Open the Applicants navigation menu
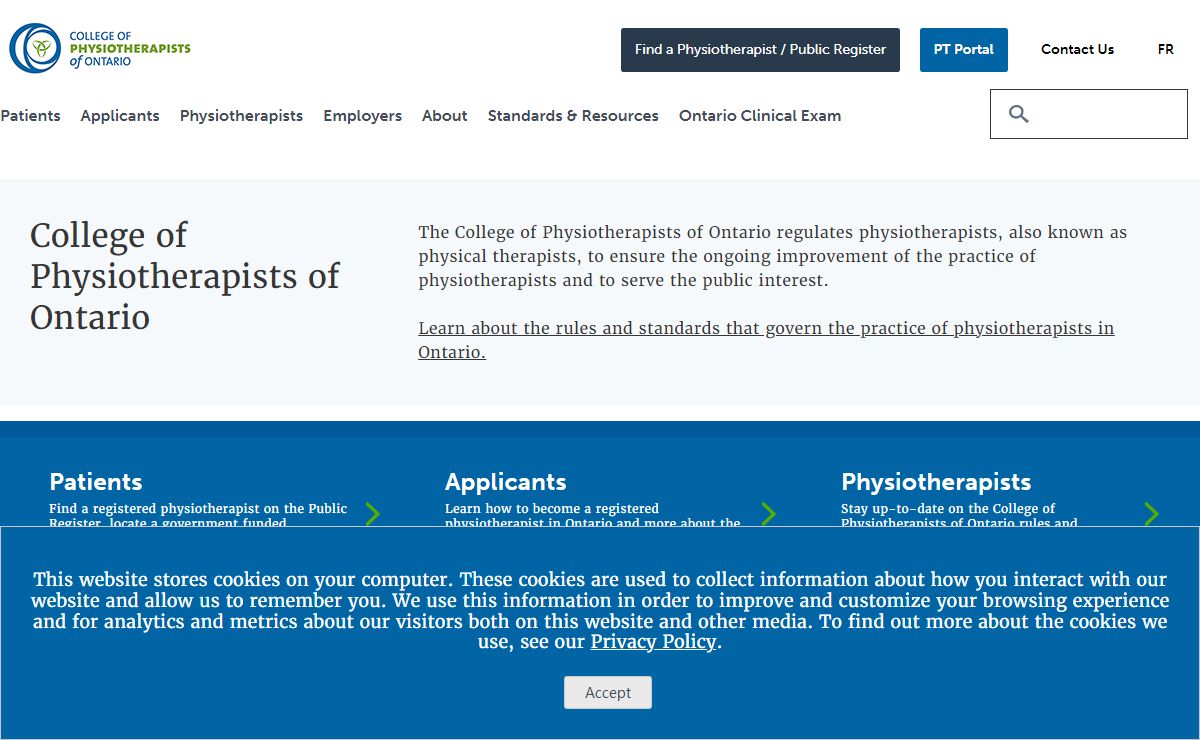This screenshot has width=1200, height=740. pyautogui.click(x=120, y=116)
